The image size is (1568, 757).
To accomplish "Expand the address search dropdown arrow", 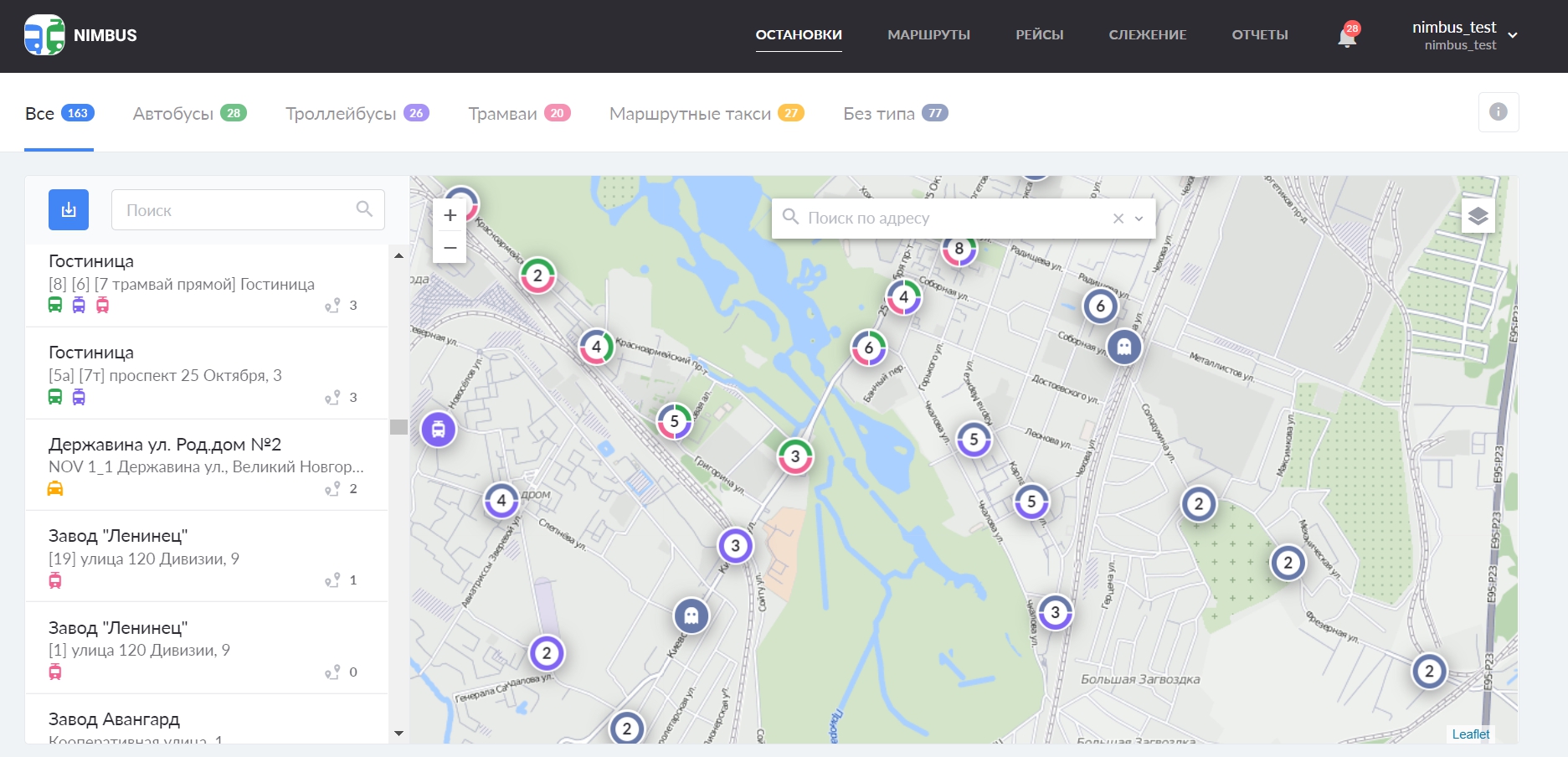I will point(1139,219).
